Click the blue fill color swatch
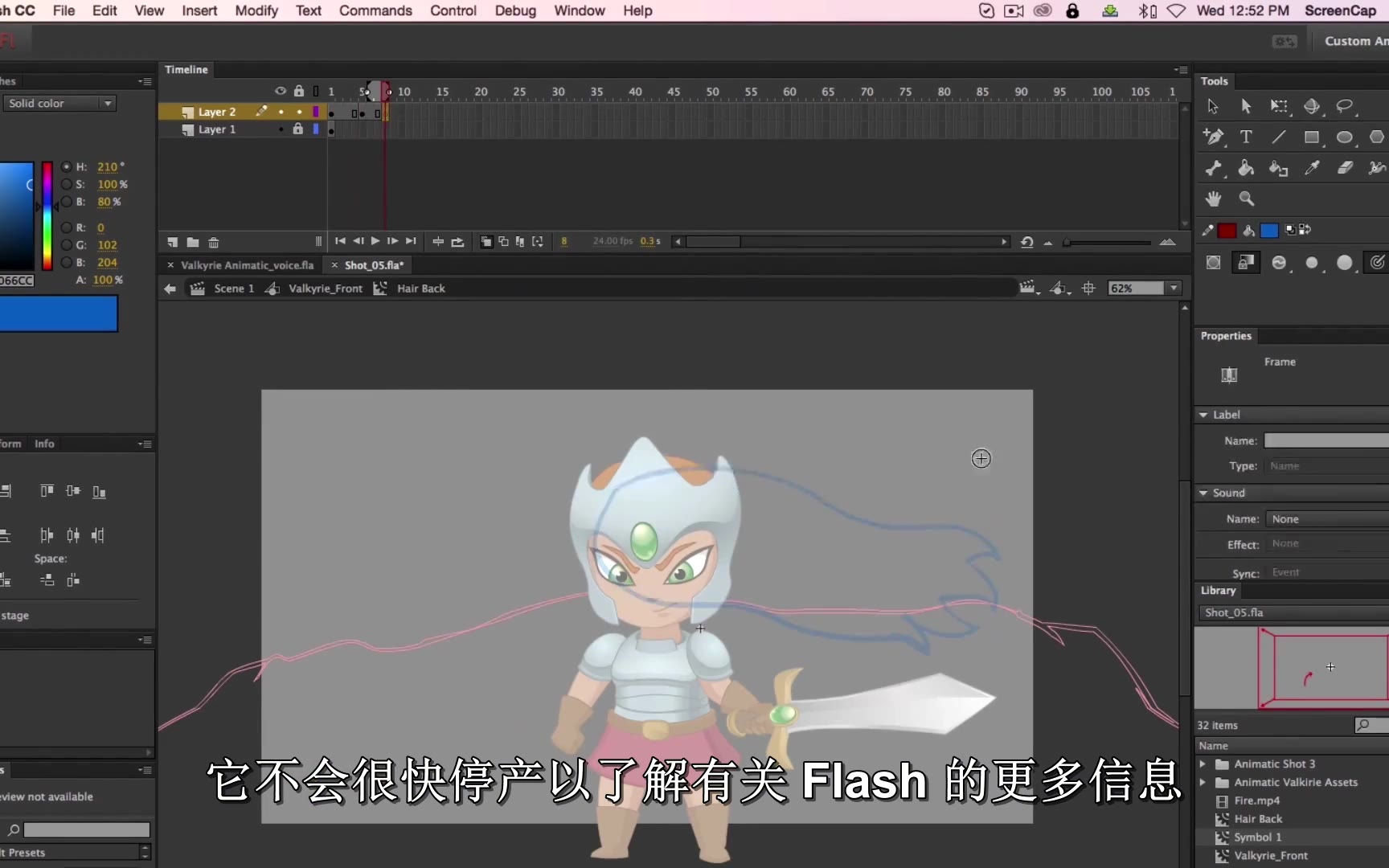 [x=1269, y=231]
